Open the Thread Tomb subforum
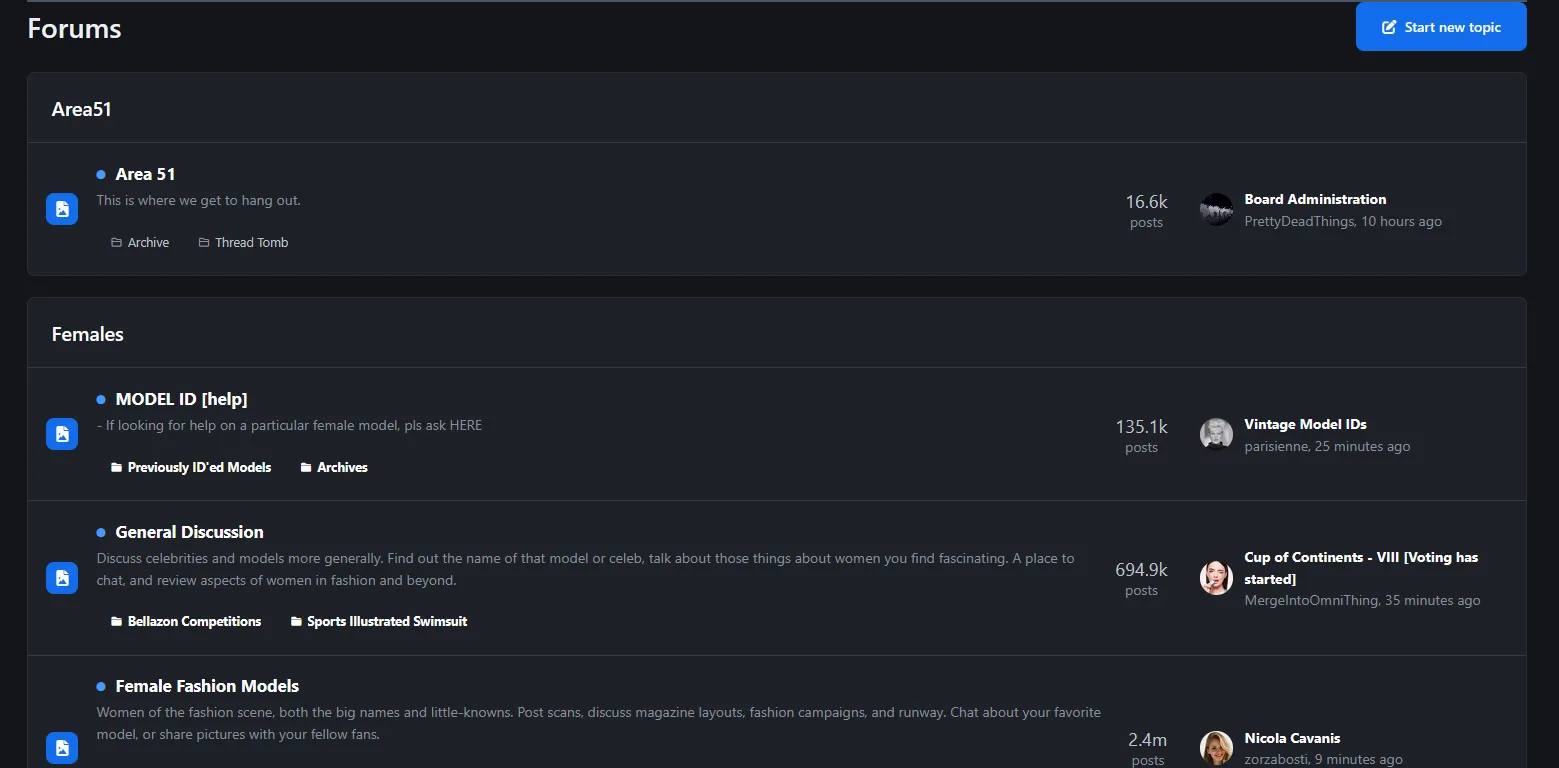1559x768 pixels. point(251,243)
